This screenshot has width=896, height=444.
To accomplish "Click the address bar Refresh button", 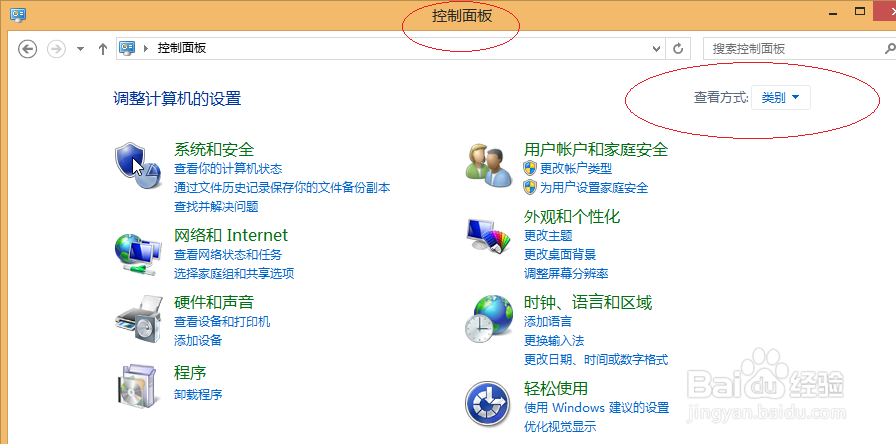I will [x=678, y=49].
